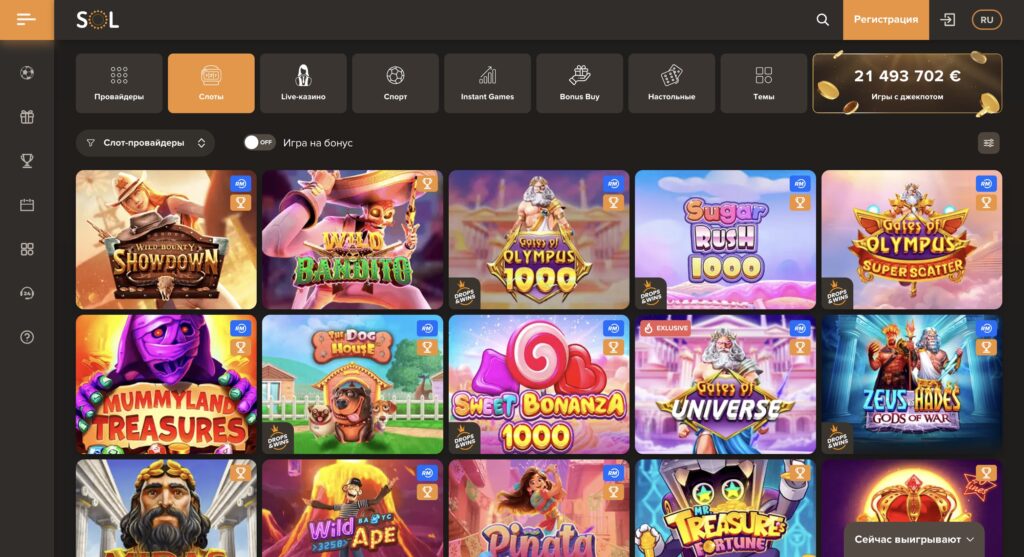
Task: Click trophy badge on Sugar Rush 1000
Action: click(x=800, y=202)
